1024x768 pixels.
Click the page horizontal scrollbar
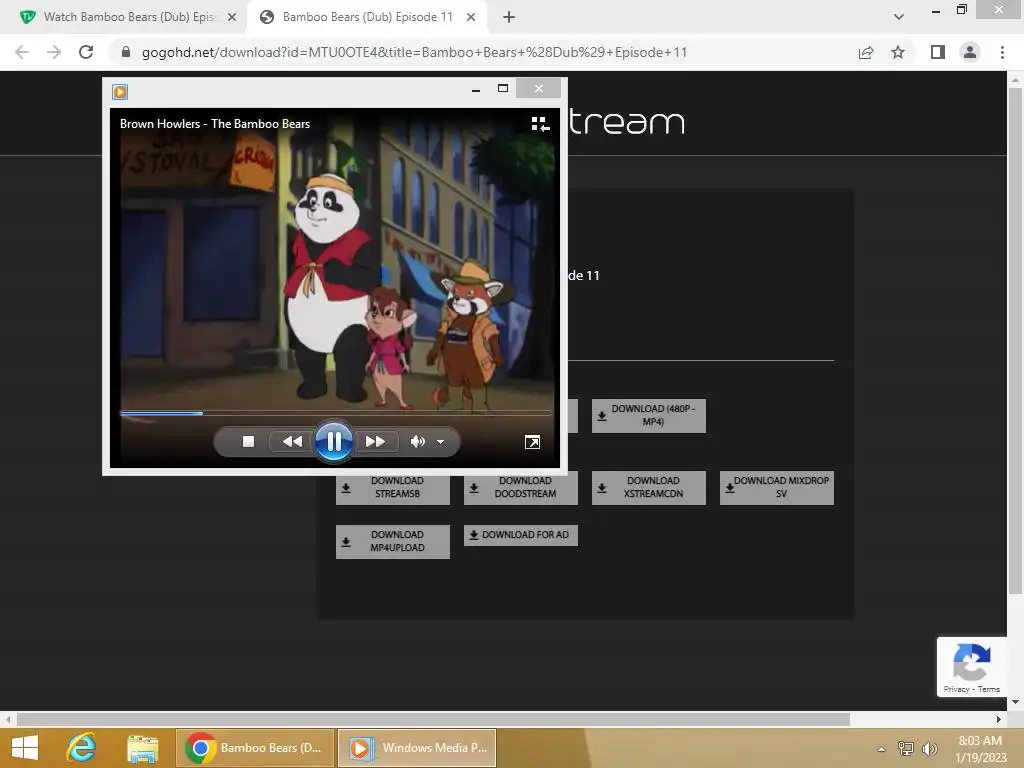coord(433,719)
